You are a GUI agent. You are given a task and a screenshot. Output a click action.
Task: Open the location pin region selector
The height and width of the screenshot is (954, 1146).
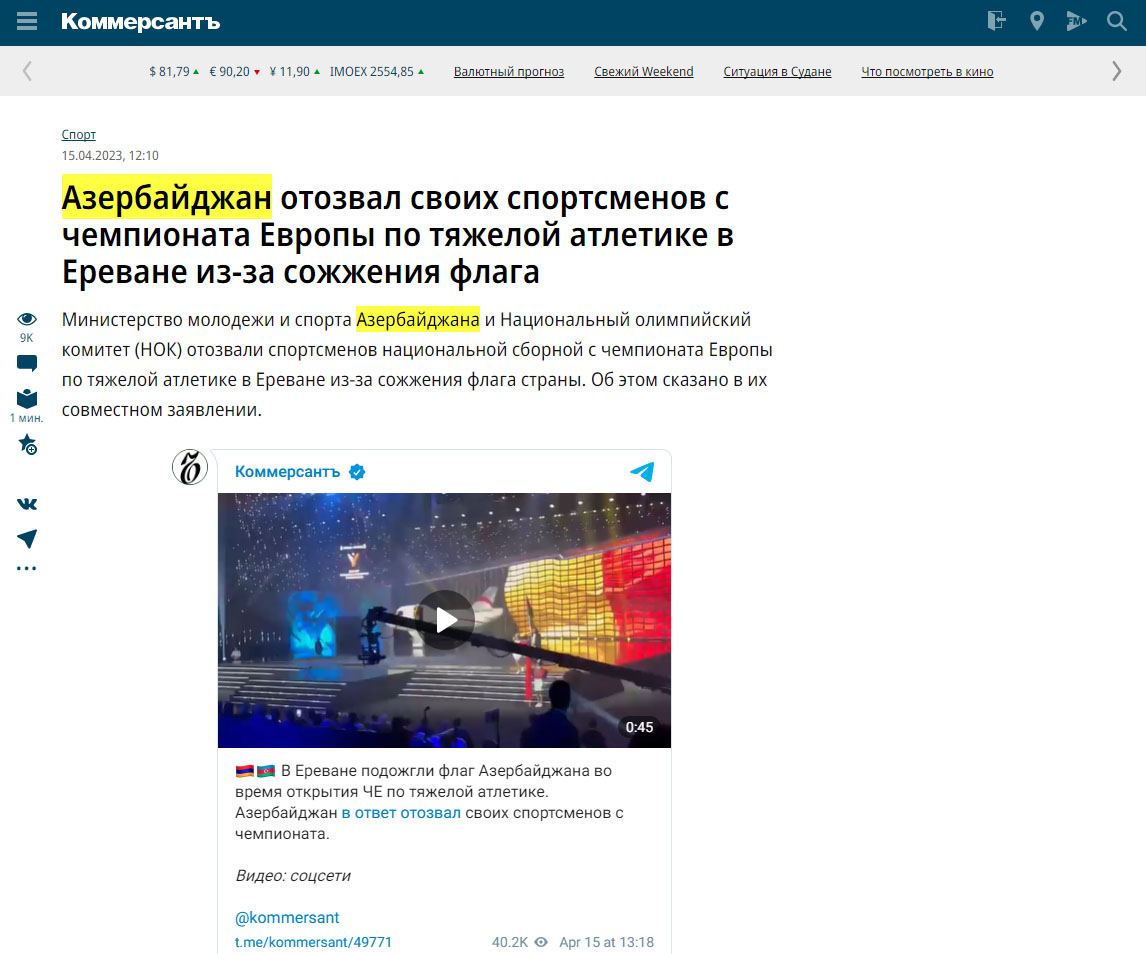click(x=1037, y=21)
